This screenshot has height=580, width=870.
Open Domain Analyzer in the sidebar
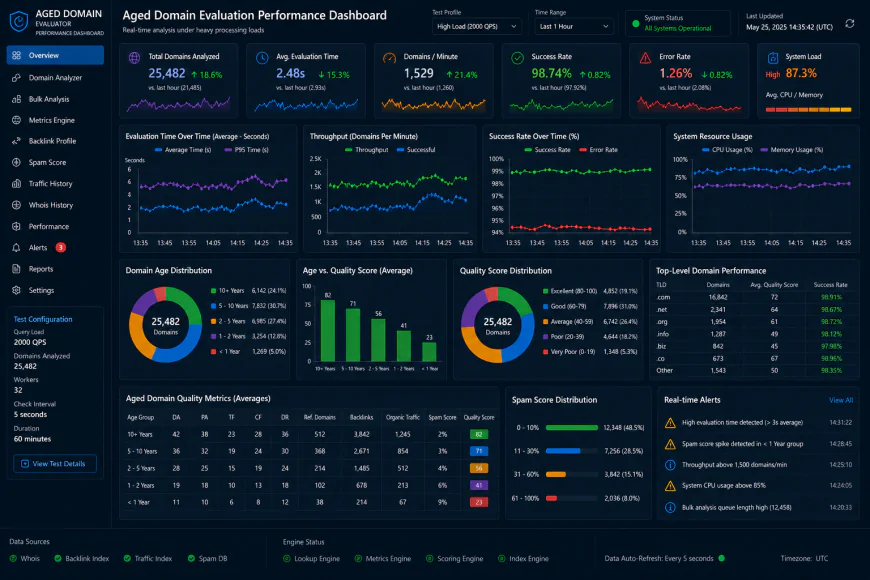coord(55,78)
